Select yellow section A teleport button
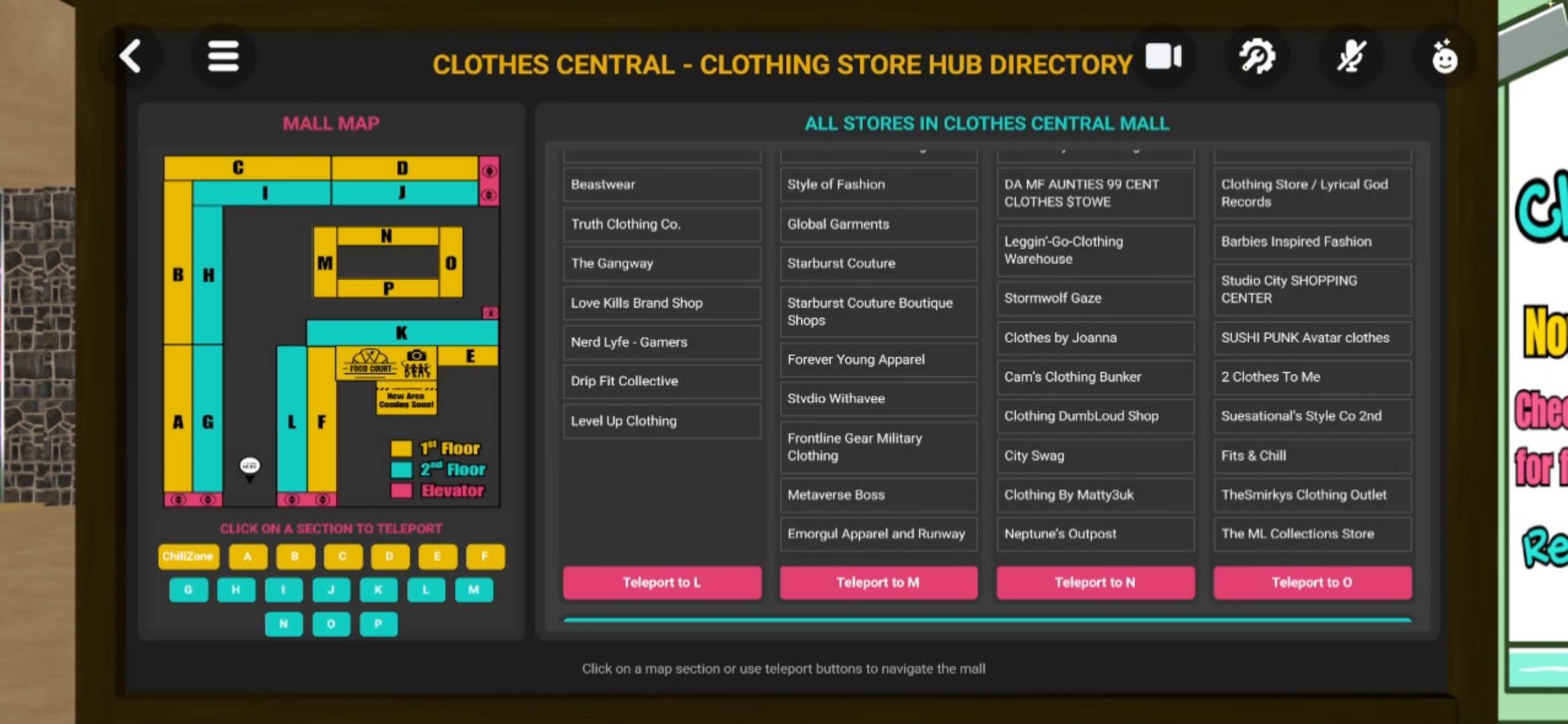This screenshot has height=724, width=1568. click(248, 556)
